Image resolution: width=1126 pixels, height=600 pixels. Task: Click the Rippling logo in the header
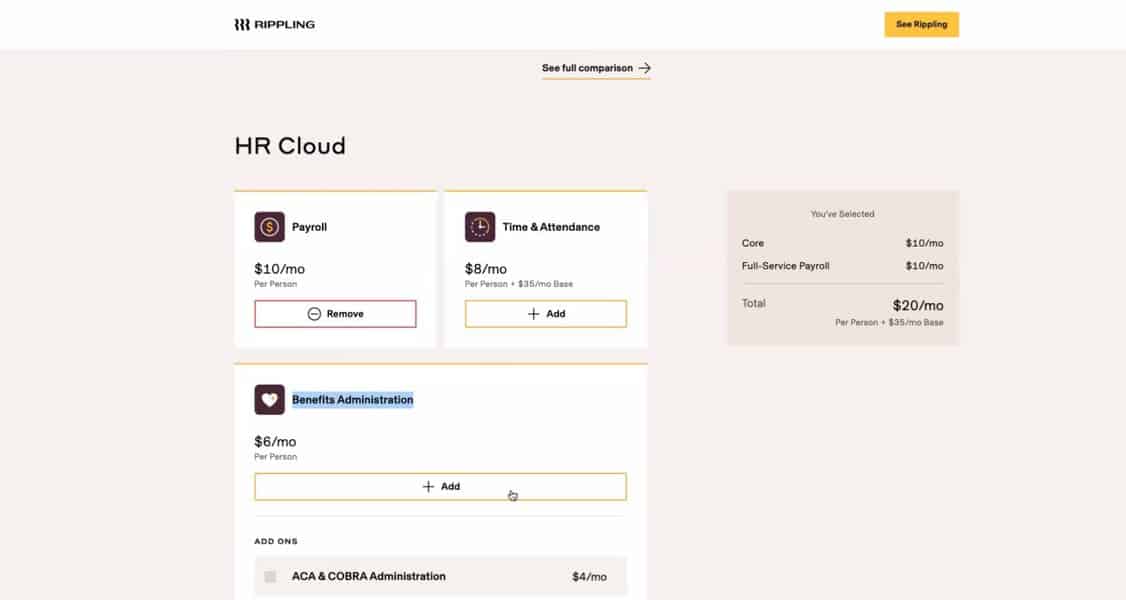(x=273, y=23)
